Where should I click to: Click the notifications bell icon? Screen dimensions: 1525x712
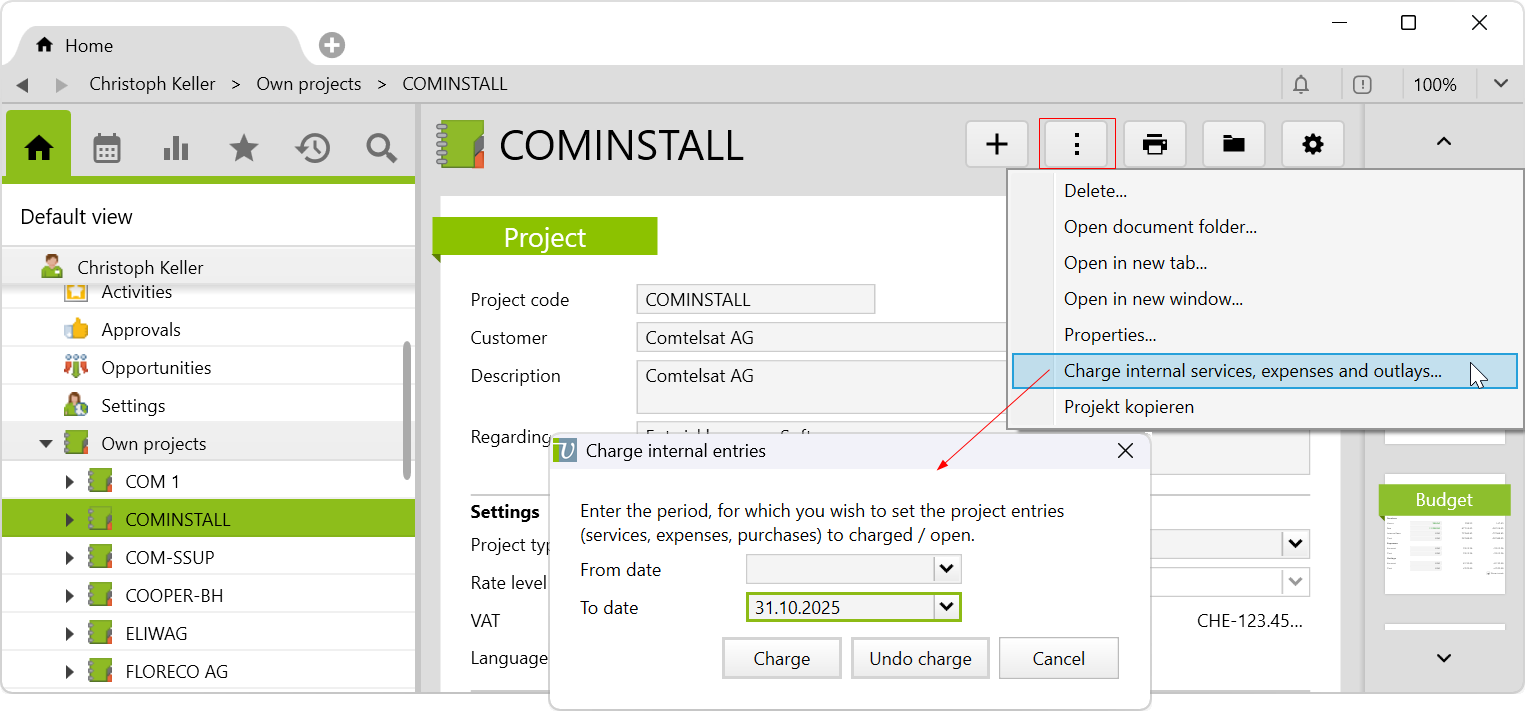(1301, 85)
